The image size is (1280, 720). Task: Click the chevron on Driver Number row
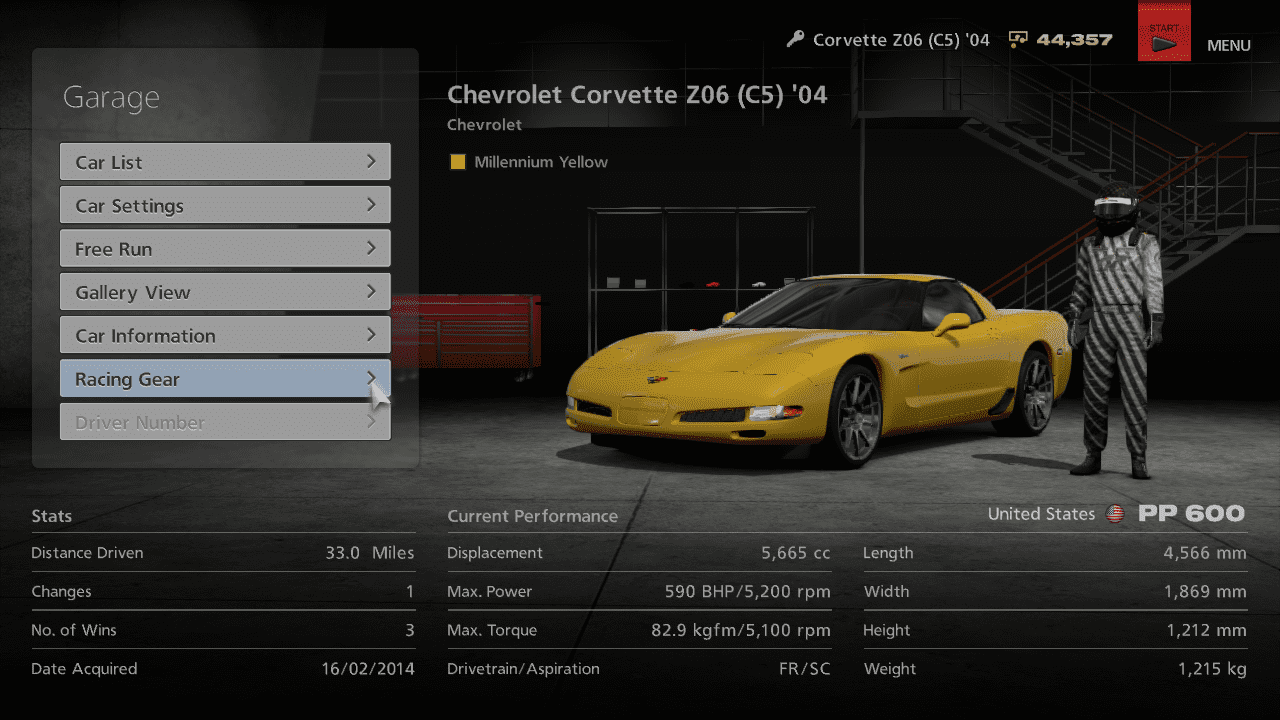point(371,421)
